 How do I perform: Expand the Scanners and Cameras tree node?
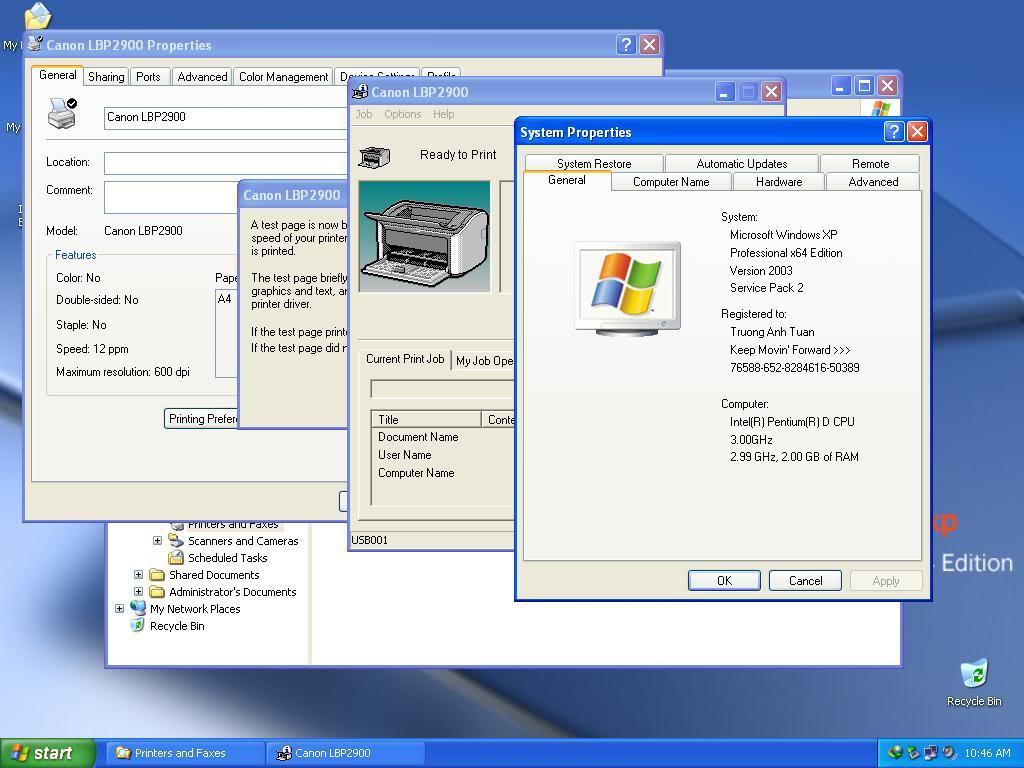point(157,541)
